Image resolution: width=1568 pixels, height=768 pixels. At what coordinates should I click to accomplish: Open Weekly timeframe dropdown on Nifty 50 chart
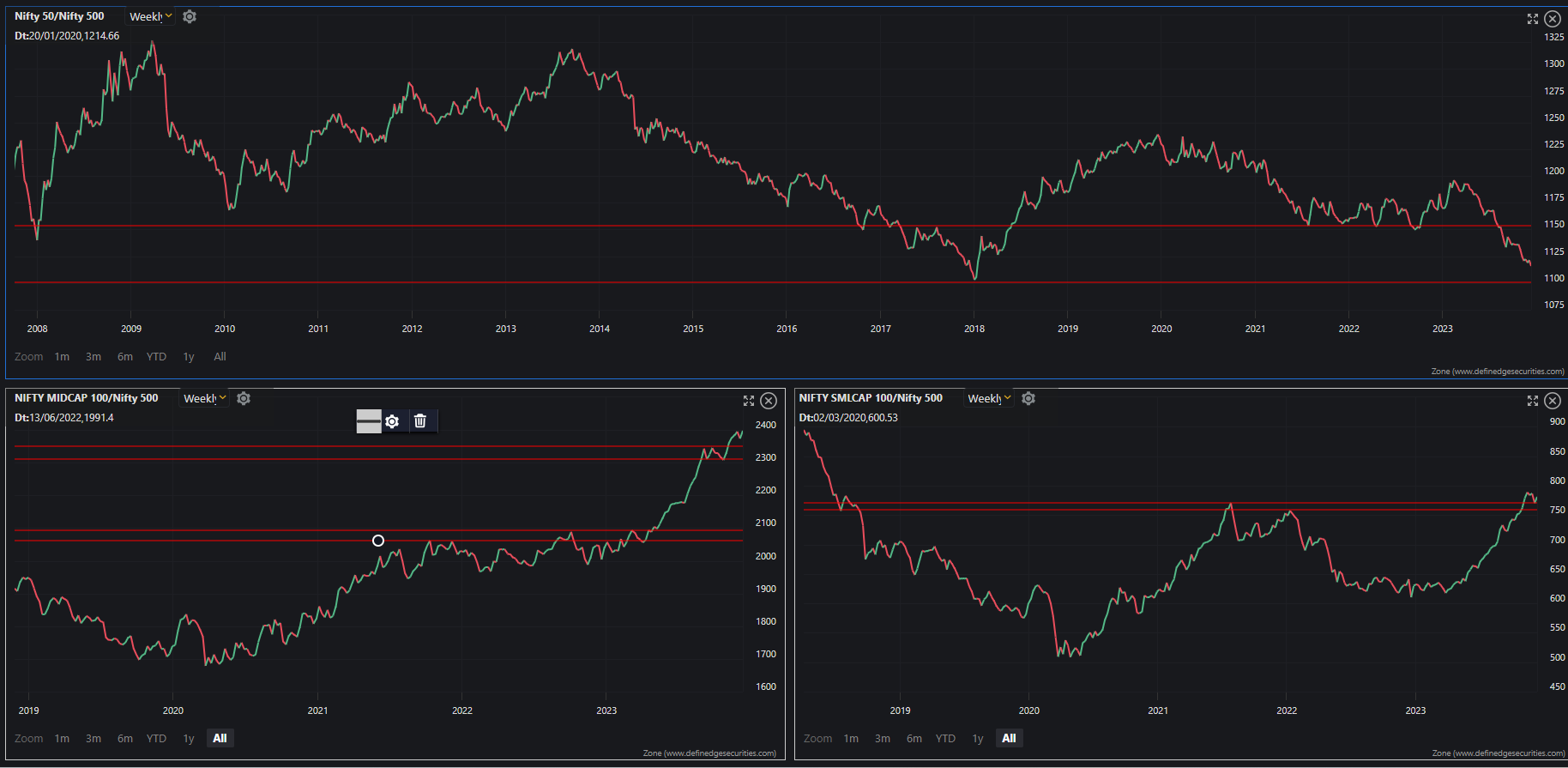(151, 16)
